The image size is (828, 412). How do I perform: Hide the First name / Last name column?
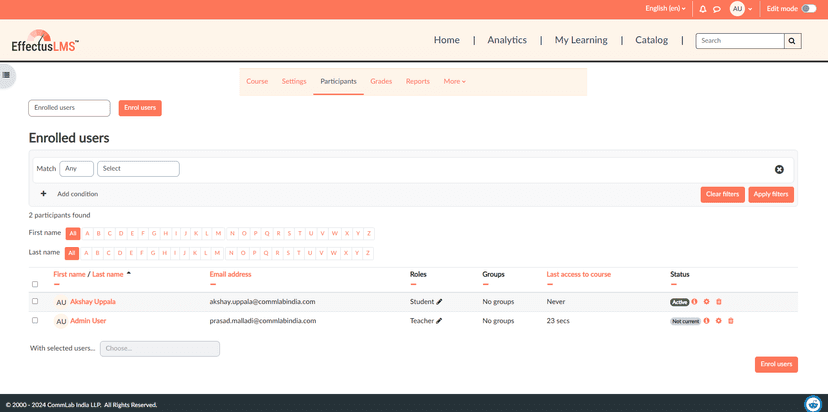[x=57, y=284]
